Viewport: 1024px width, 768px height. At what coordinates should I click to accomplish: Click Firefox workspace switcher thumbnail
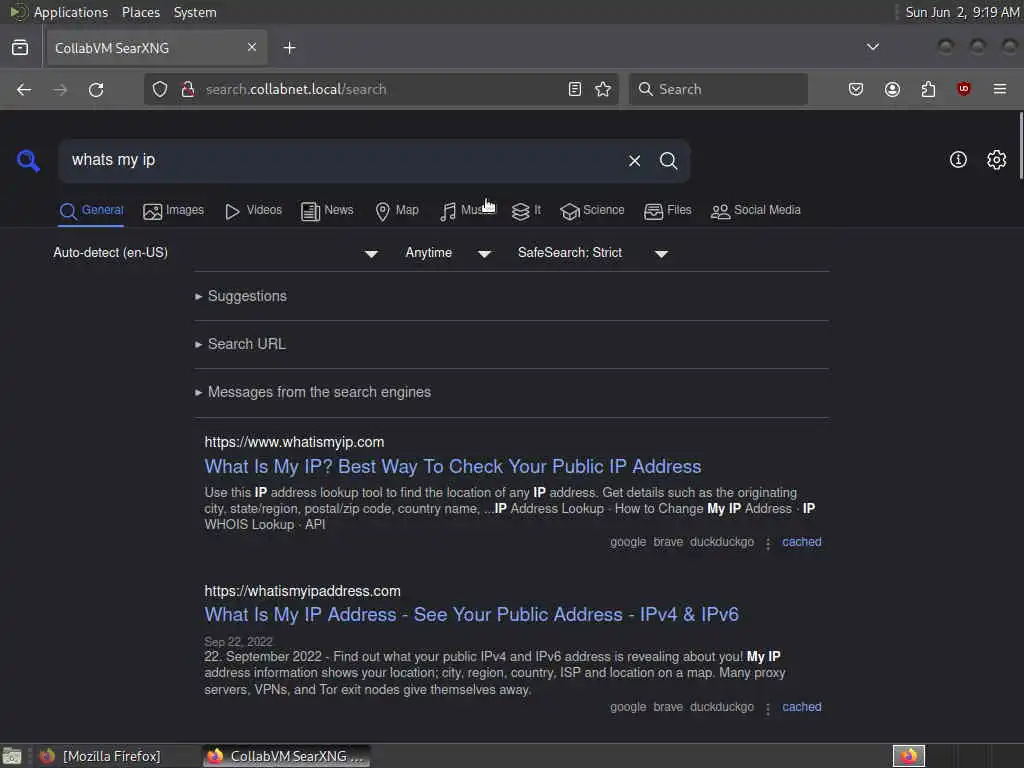coord(909,756)
